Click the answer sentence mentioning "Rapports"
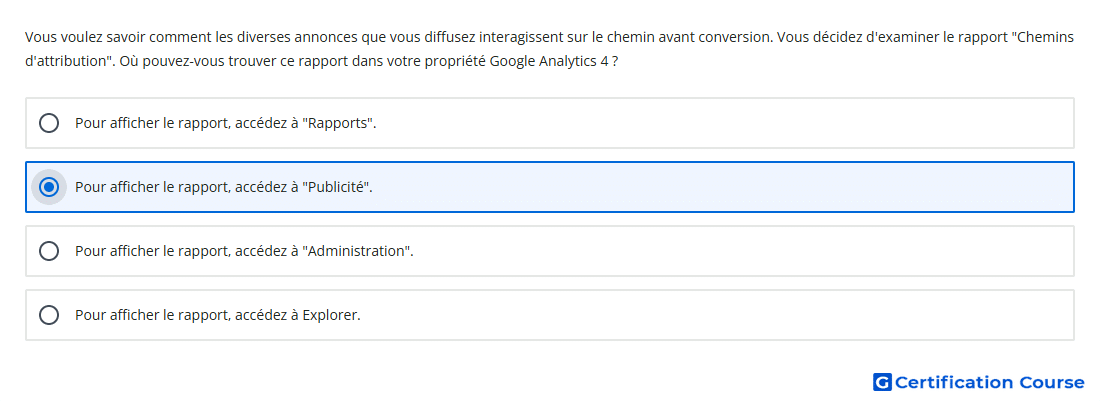This screenshot has width=1100, height=401. tap(226, 123)
